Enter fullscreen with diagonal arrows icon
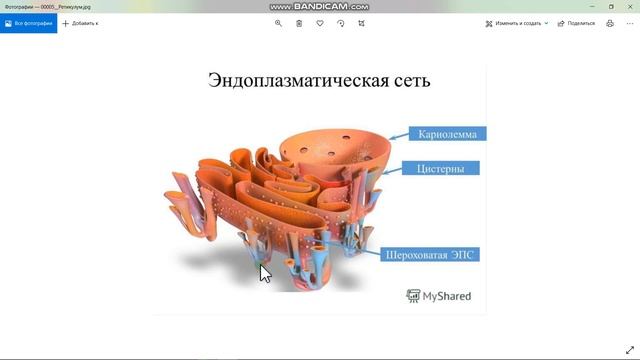 point(630,350)
